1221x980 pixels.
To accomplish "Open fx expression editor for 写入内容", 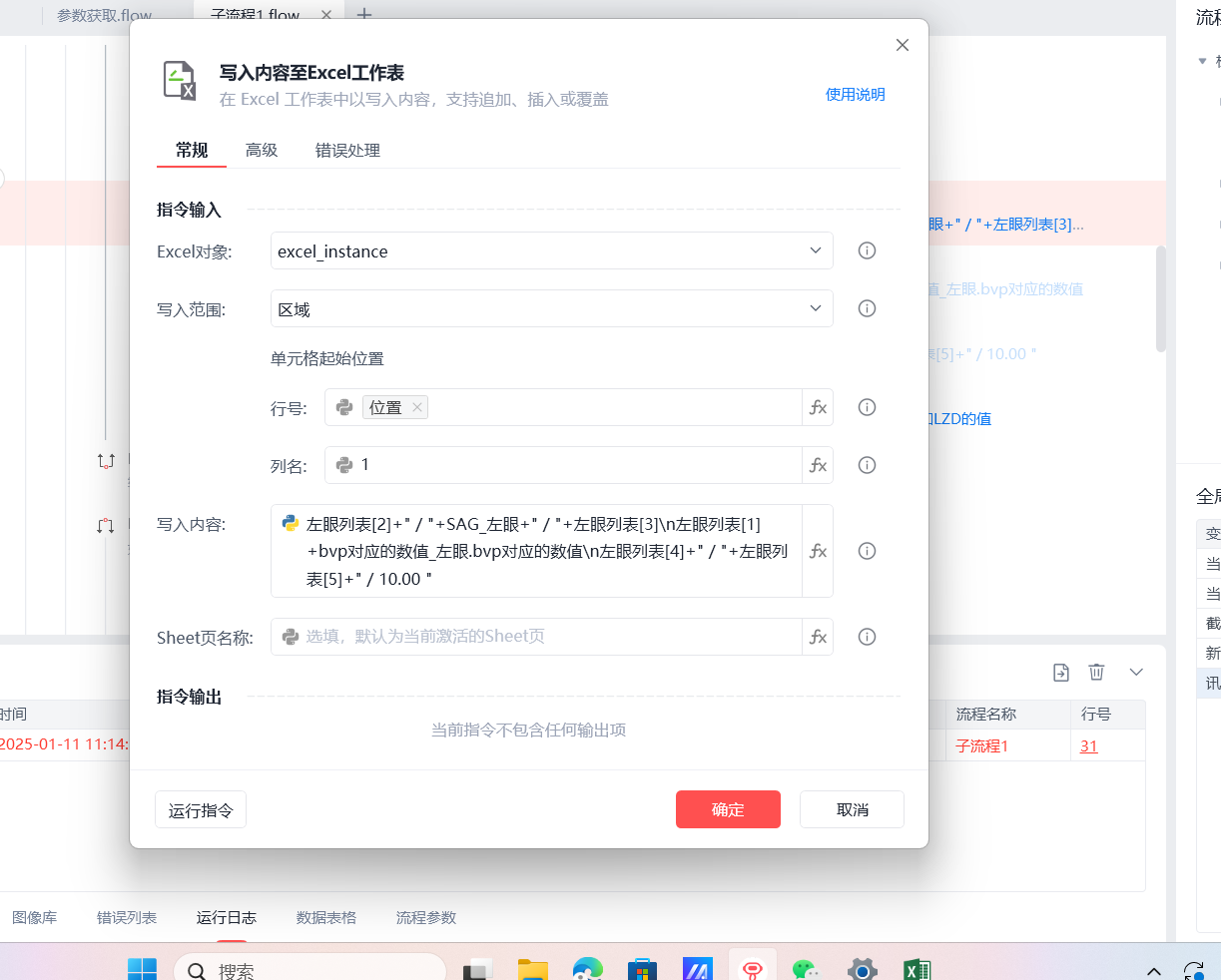I will pyautogui.click(x=818, y=551).
